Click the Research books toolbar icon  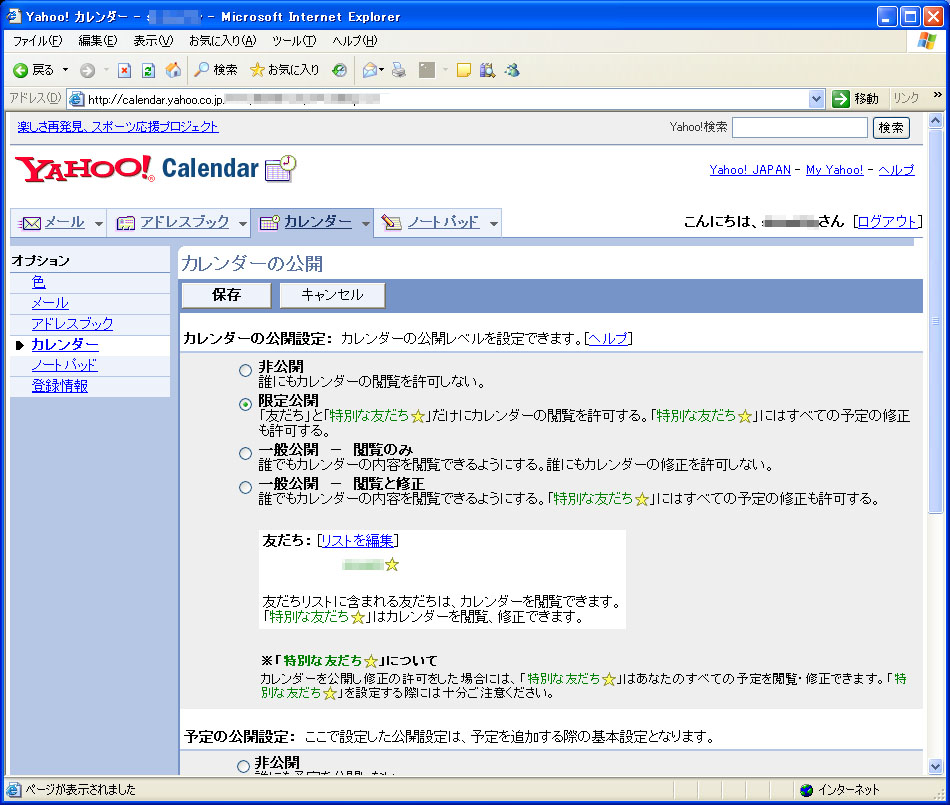coord(487,70)
